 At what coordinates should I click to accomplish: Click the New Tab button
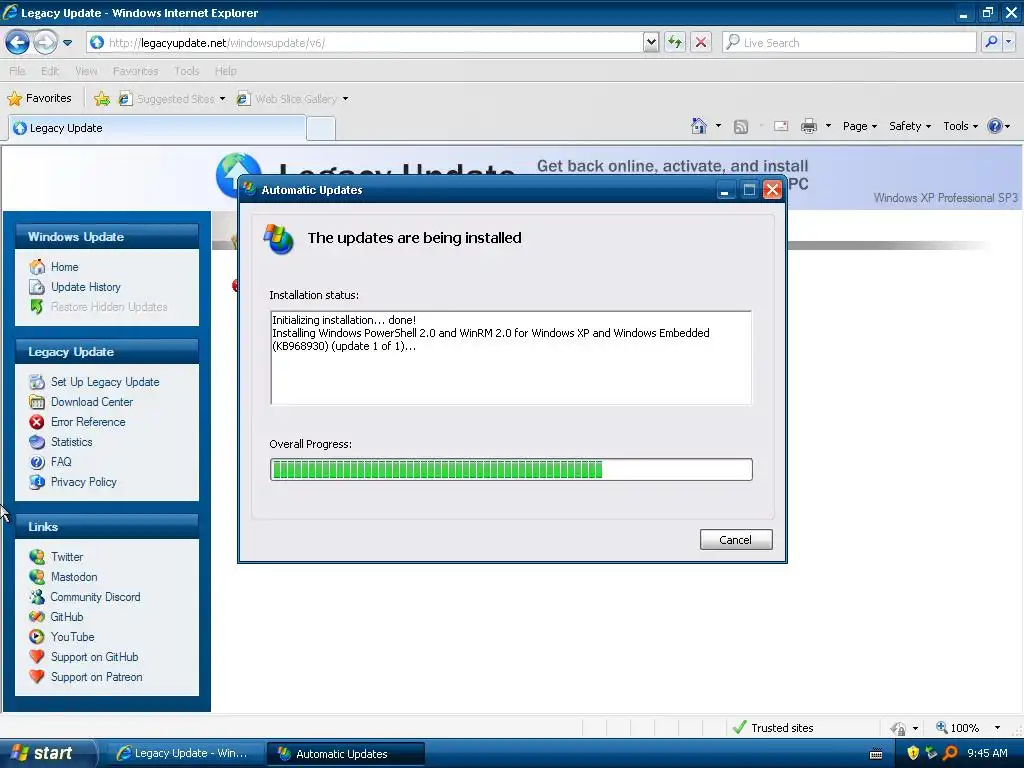(321, 129)
